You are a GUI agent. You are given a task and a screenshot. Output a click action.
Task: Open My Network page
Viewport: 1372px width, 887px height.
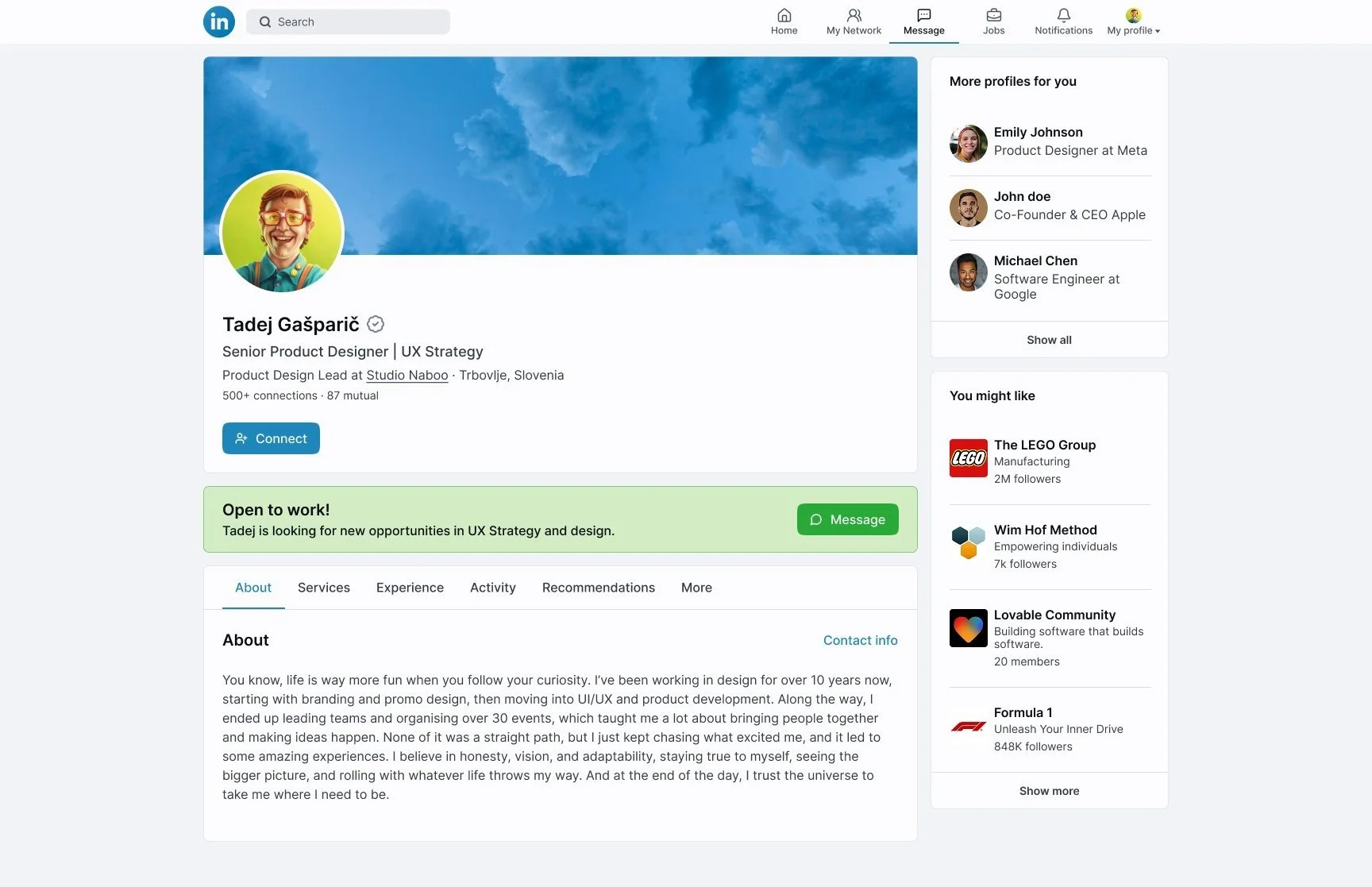pyautogui.click(x=854, y=22)
